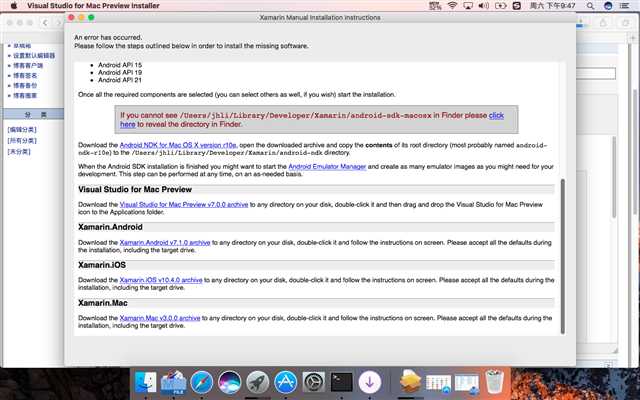Open System Preferences gear in Dock
640x400 pixels.
[313, 382]
